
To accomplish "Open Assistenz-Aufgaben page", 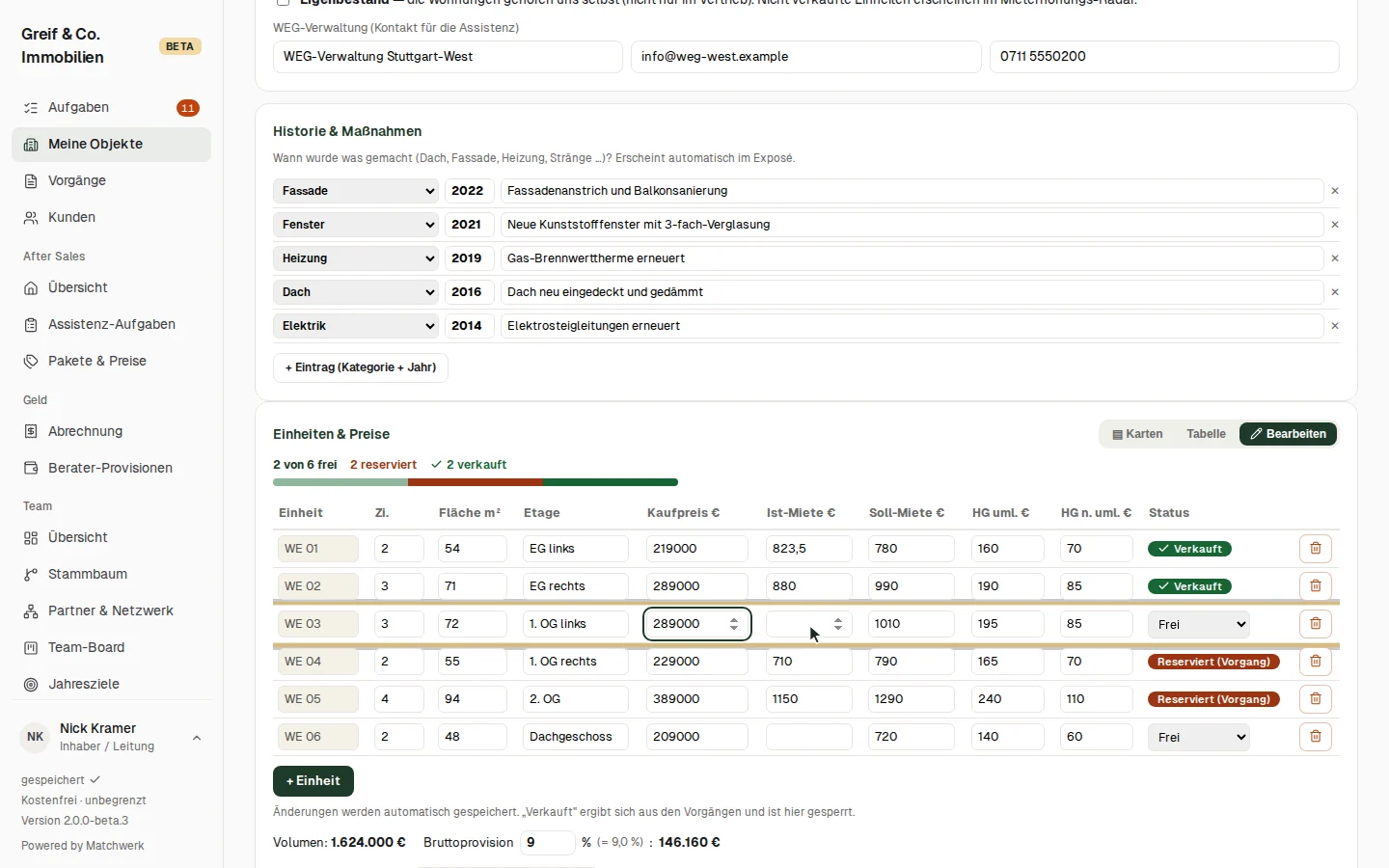I will click(x=111, y=325).
